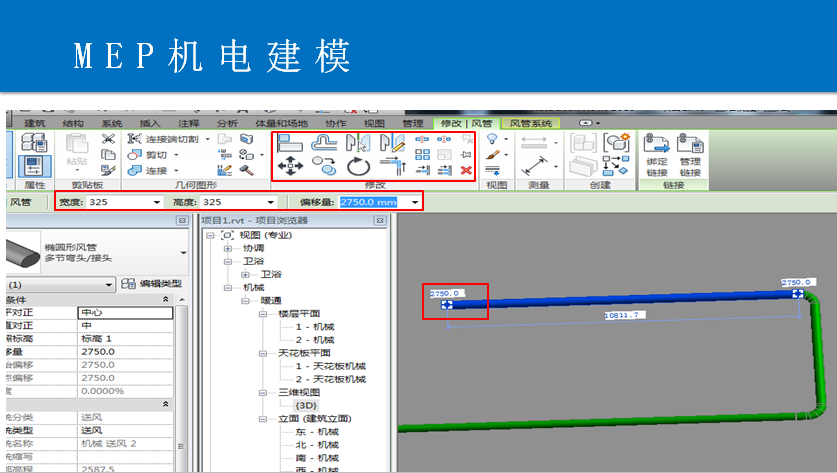Select Mirror - Draw Axis tool
The width and height of the screenshot is (837, 473).
tap(392, 143)
